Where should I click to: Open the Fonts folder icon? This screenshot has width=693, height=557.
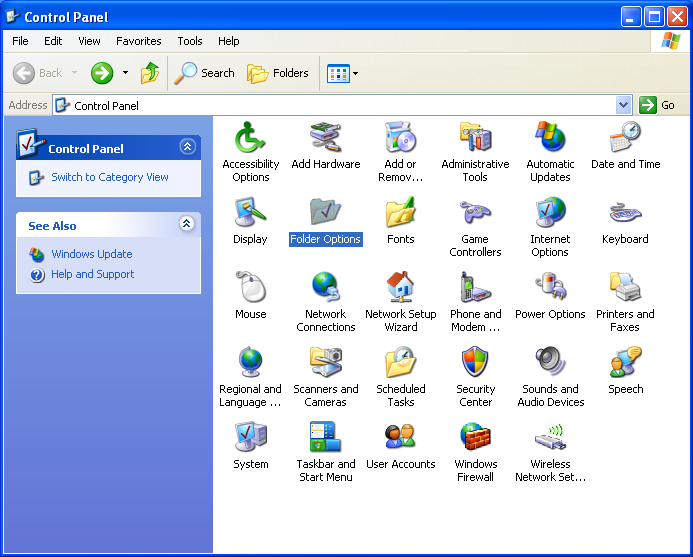(x=400, y=212)
